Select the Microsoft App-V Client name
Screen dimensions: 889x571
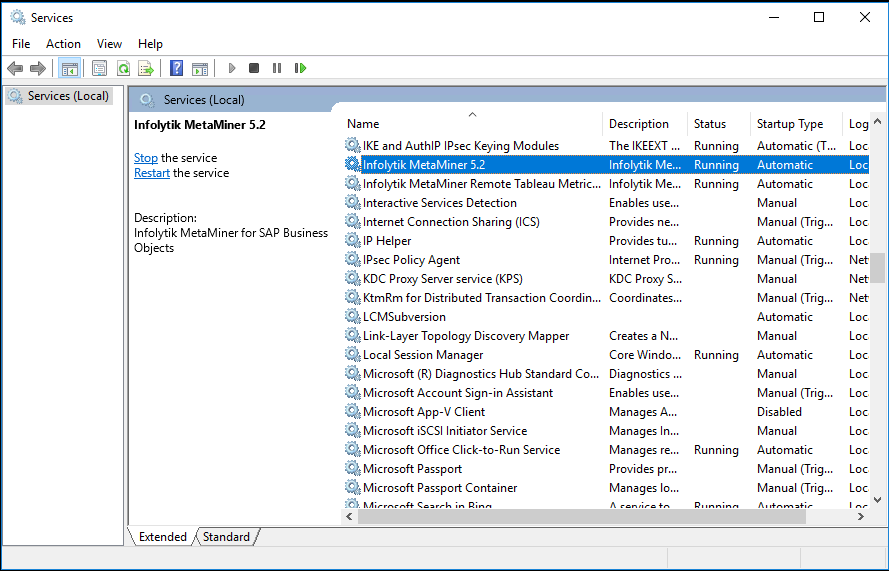coord(424,412)
